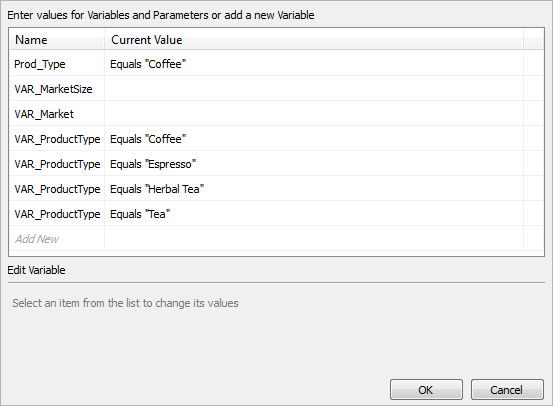553x406 pixels.
Task: Click the first VAR_ProductType name cell
Action: tap(57, 139)
